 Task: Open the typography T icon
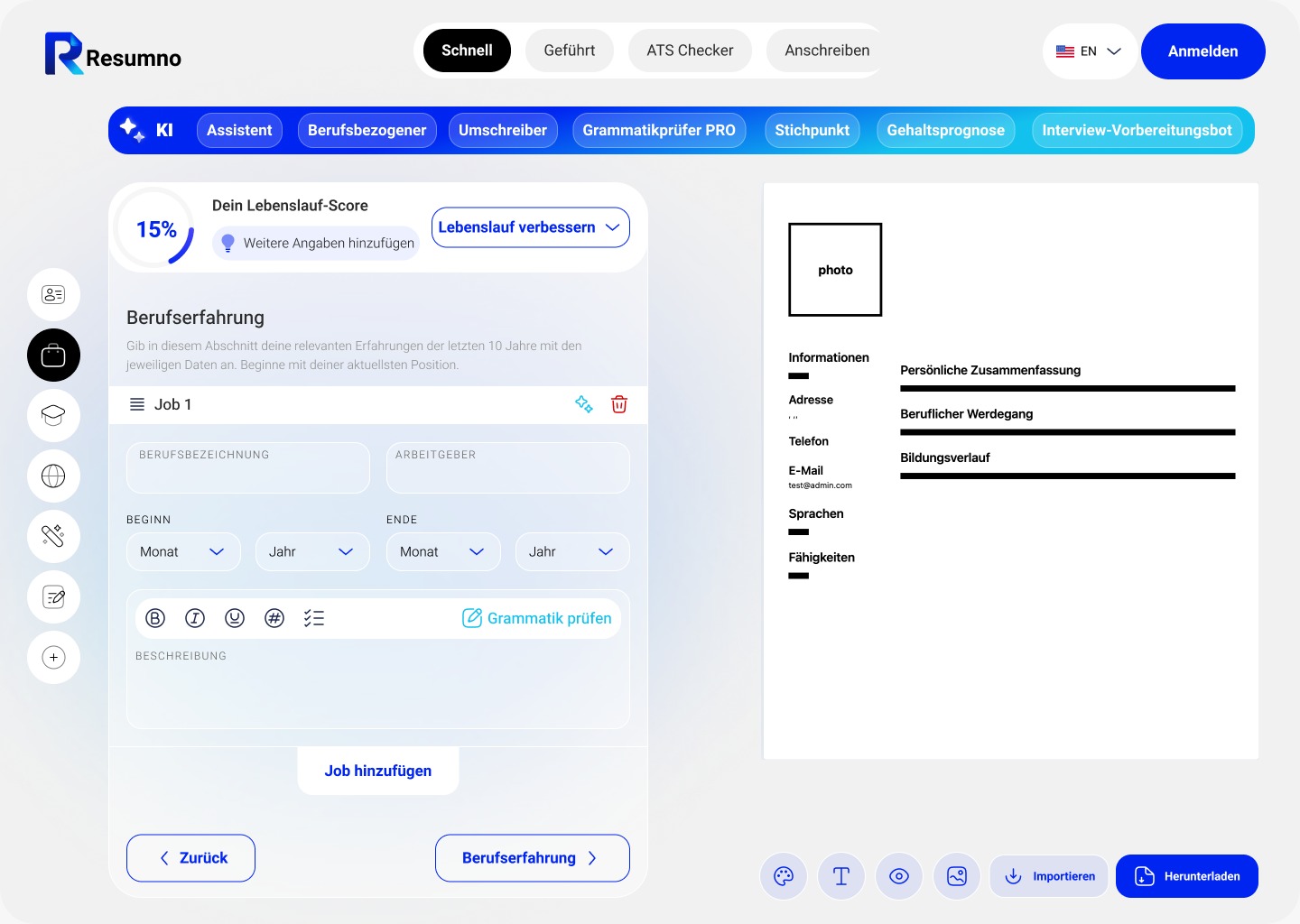tap(841, 876)
